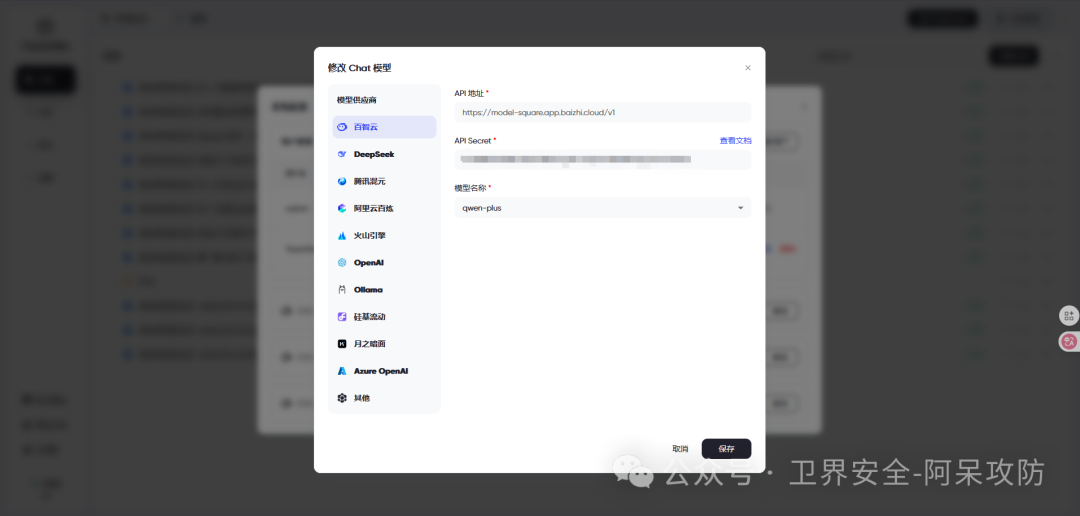Click the API Secret input field
This screenshot has width=1080, height=516.
603,160
